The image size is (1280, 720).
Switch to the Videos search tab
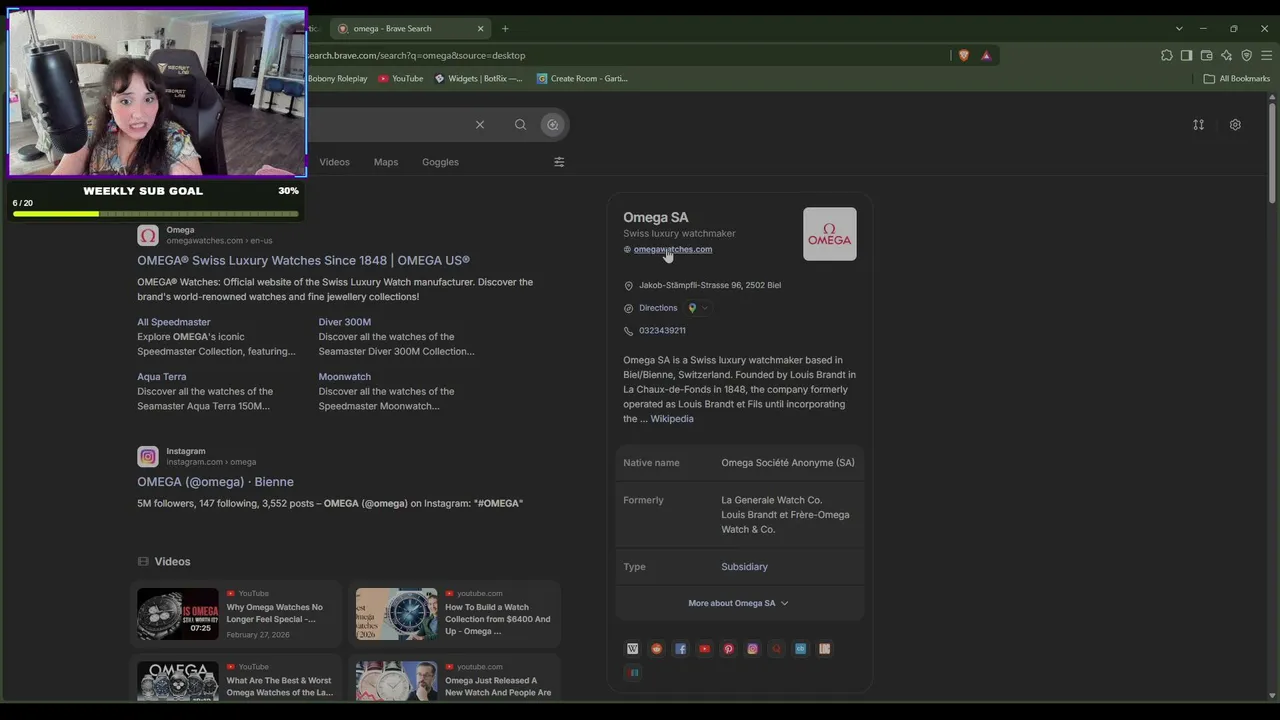[x=335, y=162]
